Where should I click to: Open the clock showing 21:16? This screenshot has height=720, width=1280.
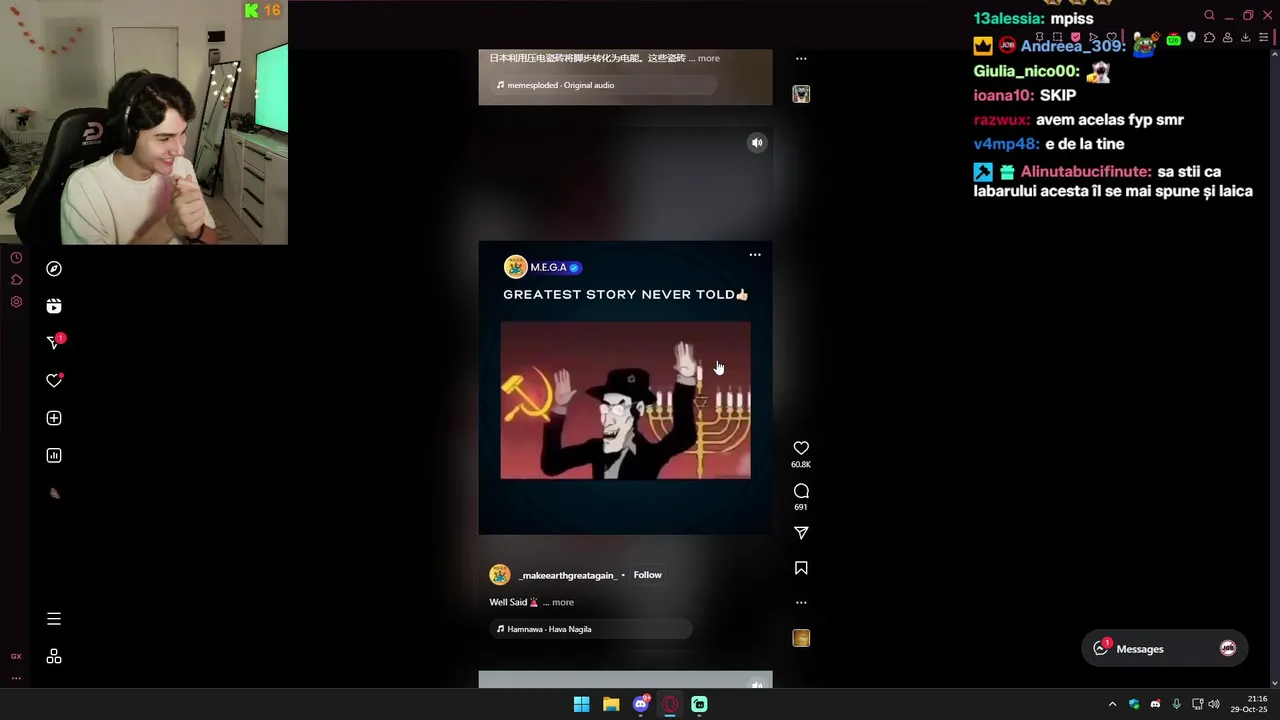1249,704
